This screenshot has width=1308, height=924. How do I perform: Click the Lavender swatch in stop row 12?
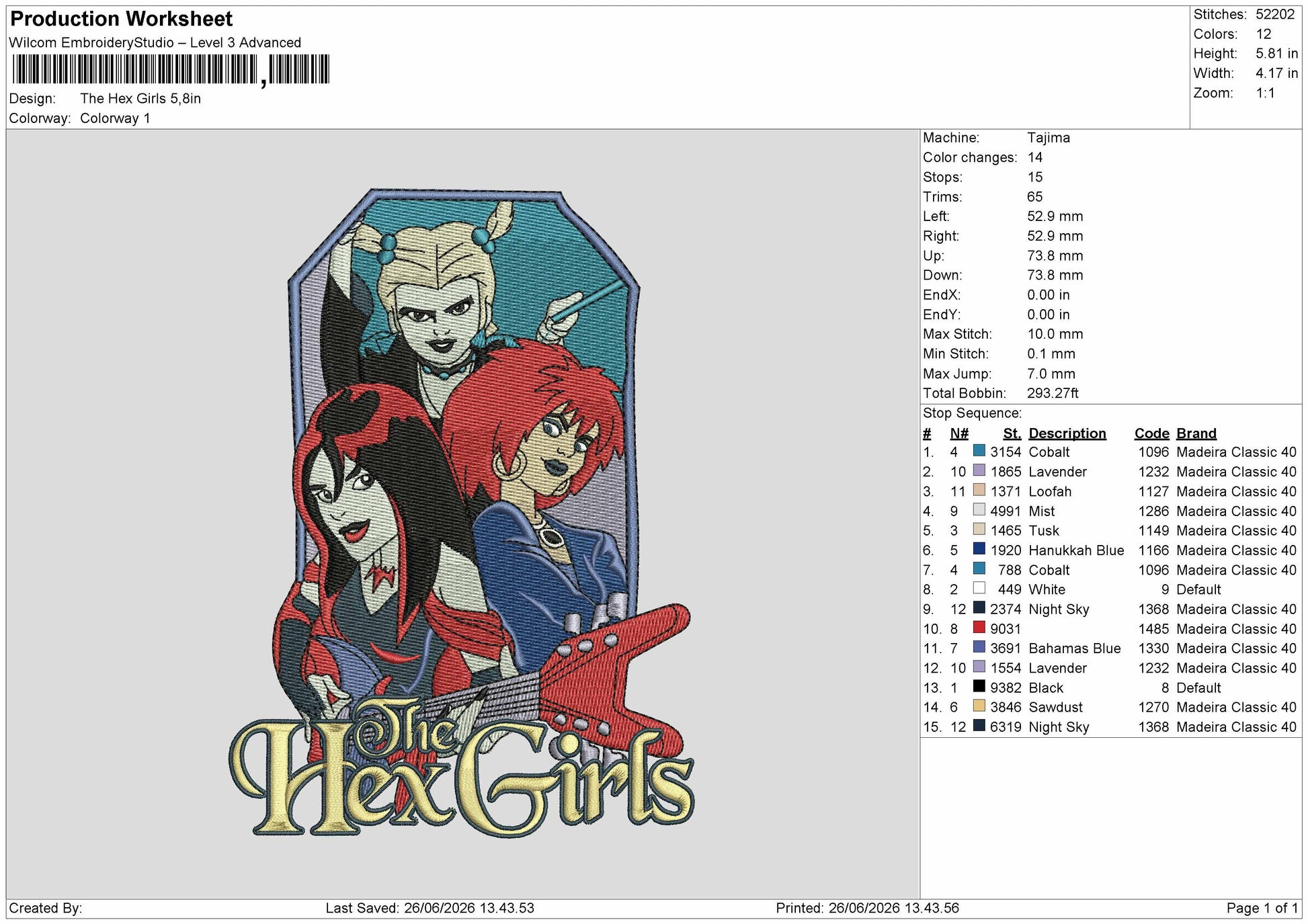coord(979,667)
